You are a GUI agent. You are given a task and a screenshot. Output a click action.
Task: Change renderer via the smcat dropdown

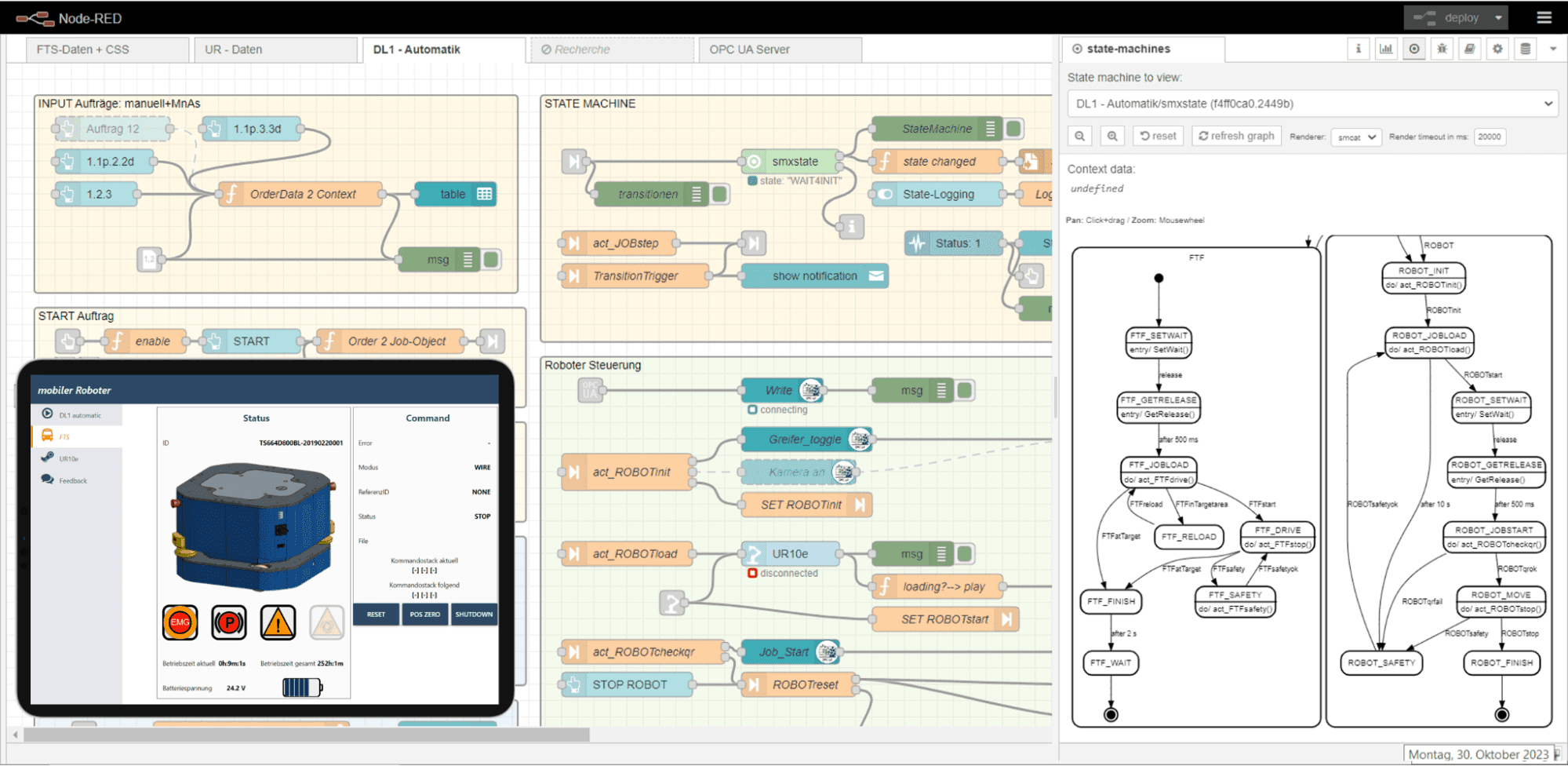tap(1355, 137)
